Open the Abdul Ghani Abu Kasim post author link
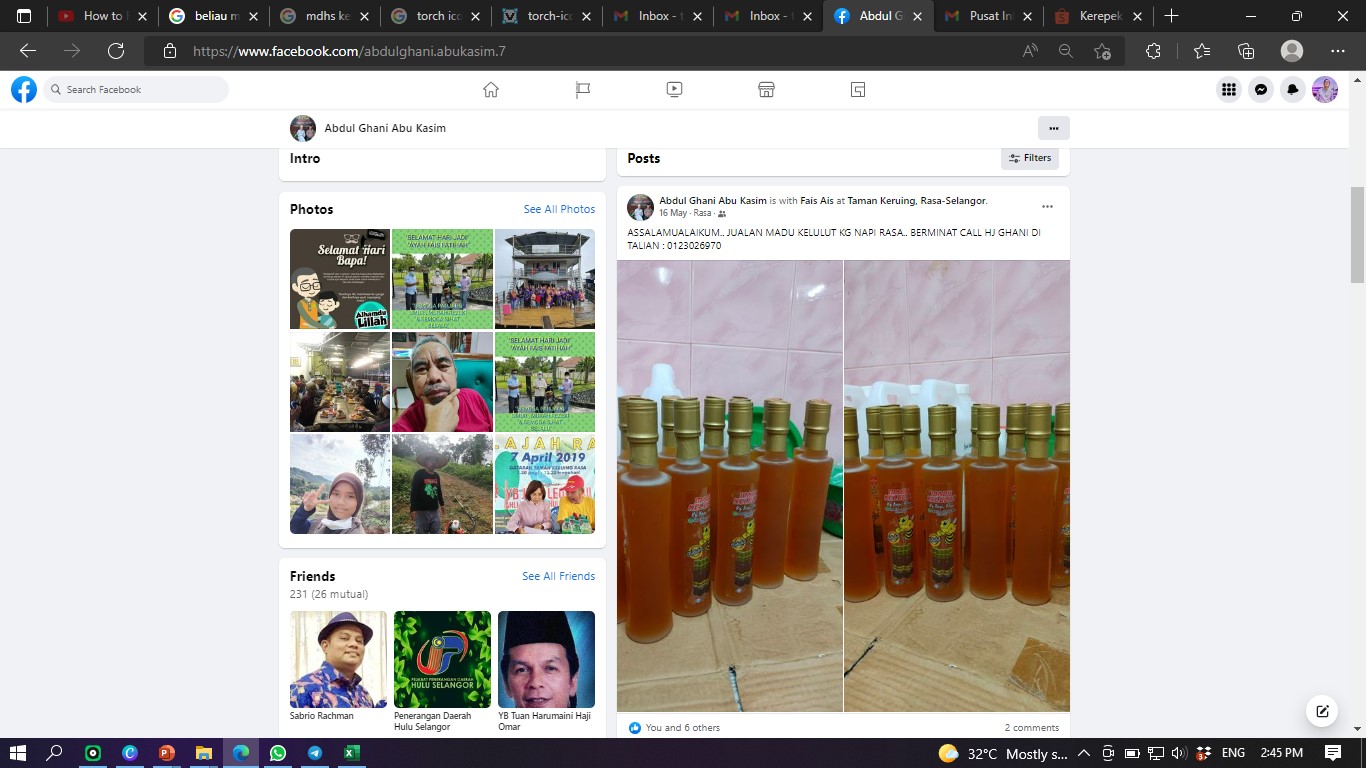The width and height of the screenshot is (1366, 768). point(713,201)
